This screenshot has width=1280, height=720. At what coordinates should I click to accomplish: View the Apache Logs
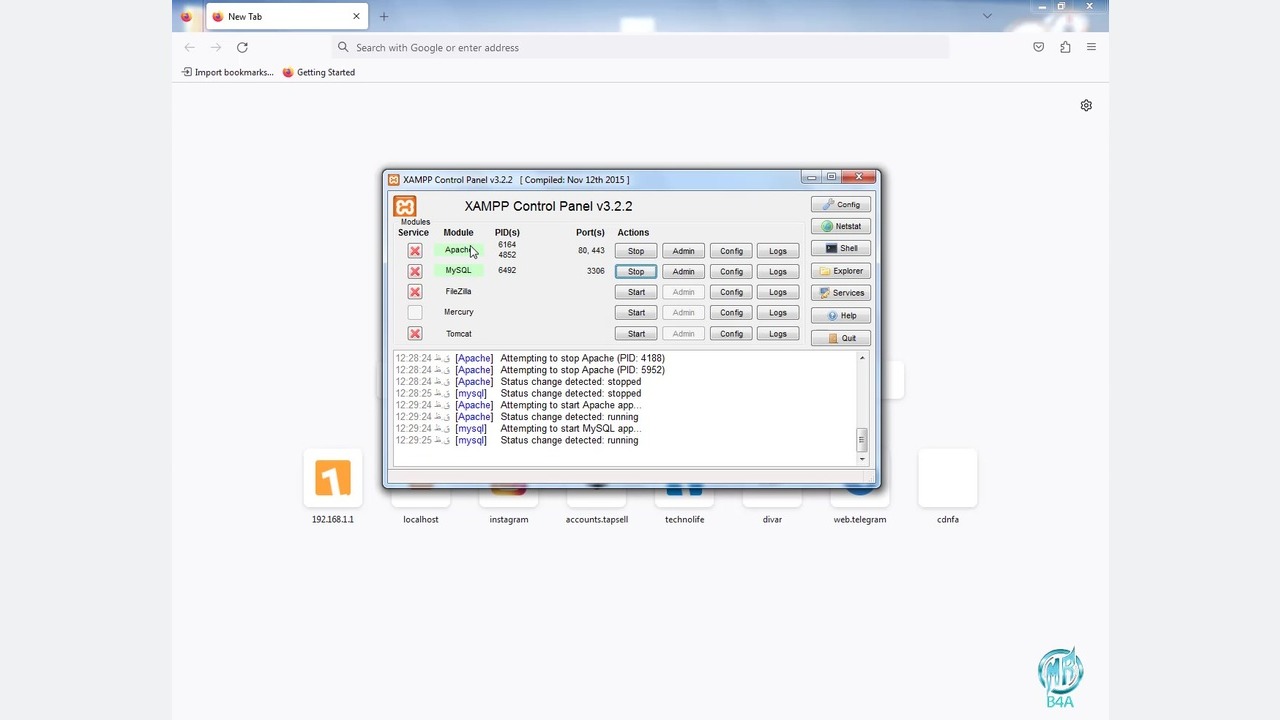point(778,251)
